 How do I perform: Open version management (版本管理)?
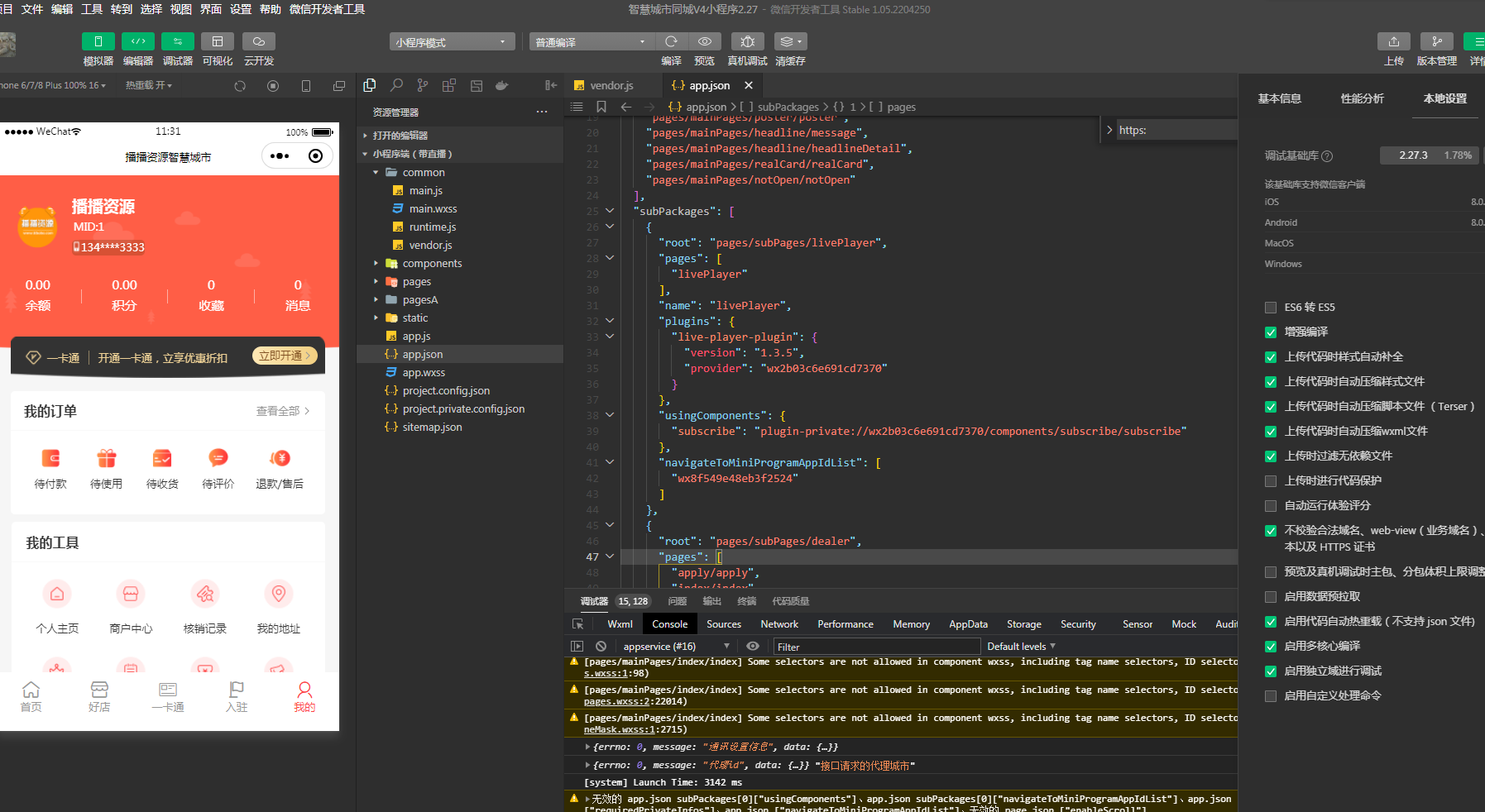(x=1437, y=41)
